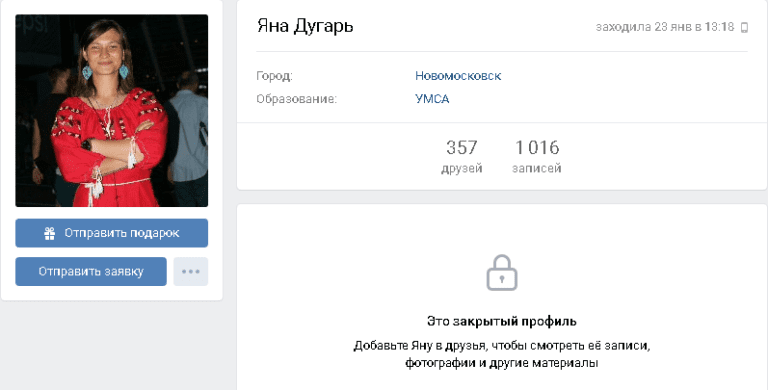768x390 pixels.
Task: Click the Город label
Action: (x=274, y=76)
